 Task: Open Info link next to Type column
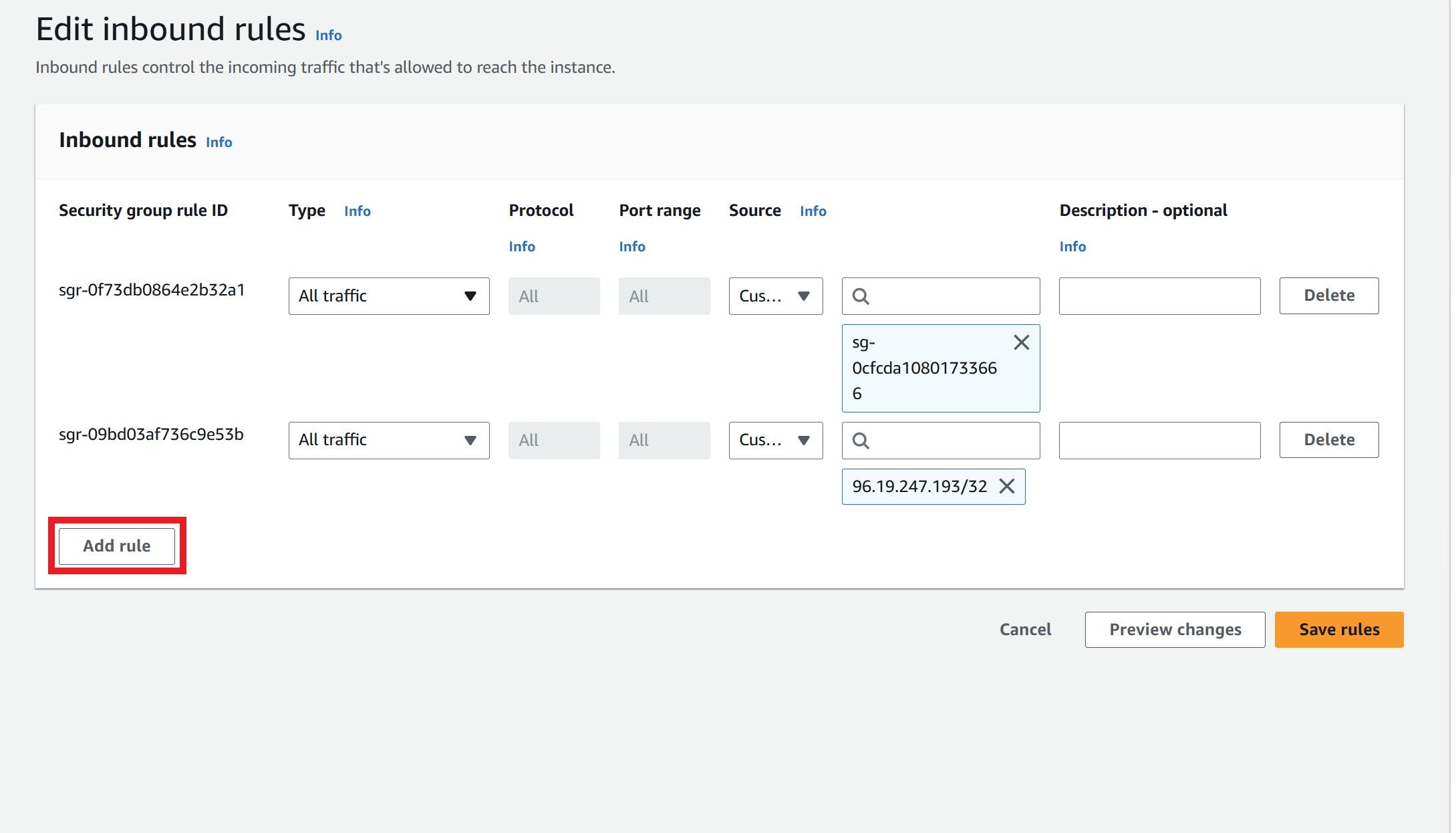tap(357, 211)
